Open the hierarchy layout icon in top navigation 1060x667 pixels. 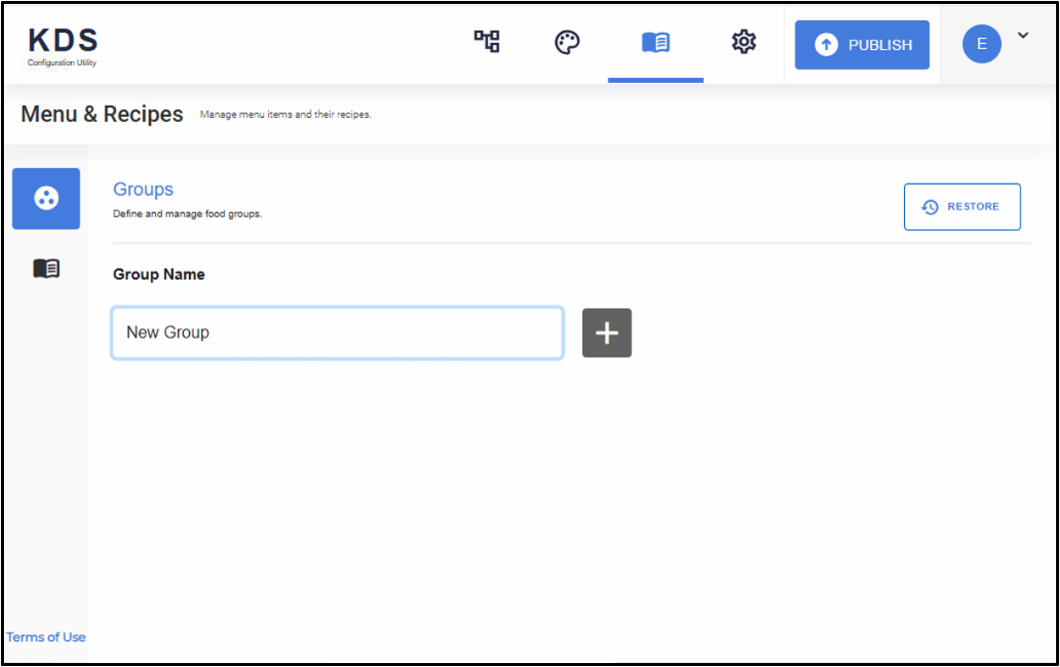(x=487, y=42)
